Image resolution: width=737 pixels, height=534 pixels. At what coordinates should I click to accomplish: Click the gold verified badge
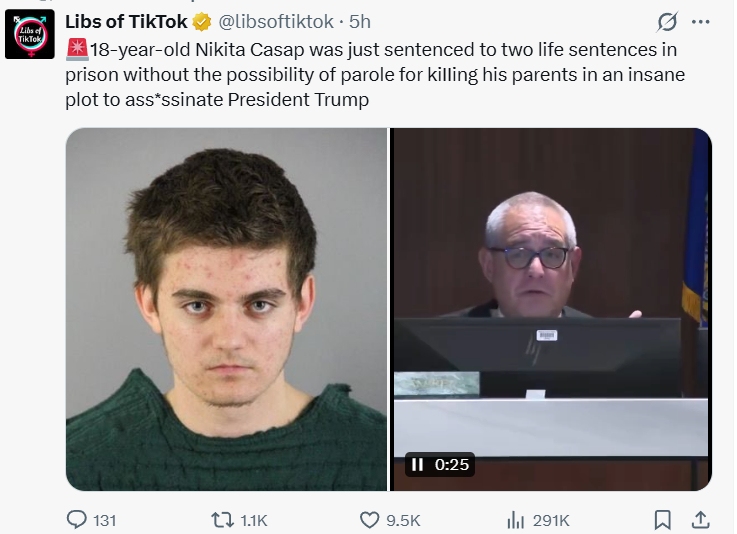[201, 21]
